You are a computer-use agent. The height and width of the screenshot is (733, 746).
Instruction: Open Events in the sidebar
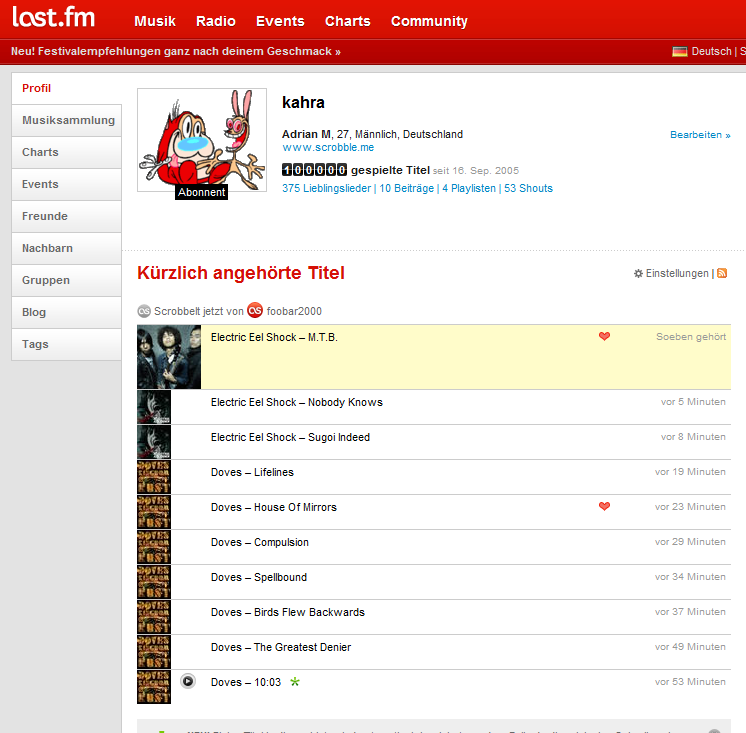(x=67, y=184)
